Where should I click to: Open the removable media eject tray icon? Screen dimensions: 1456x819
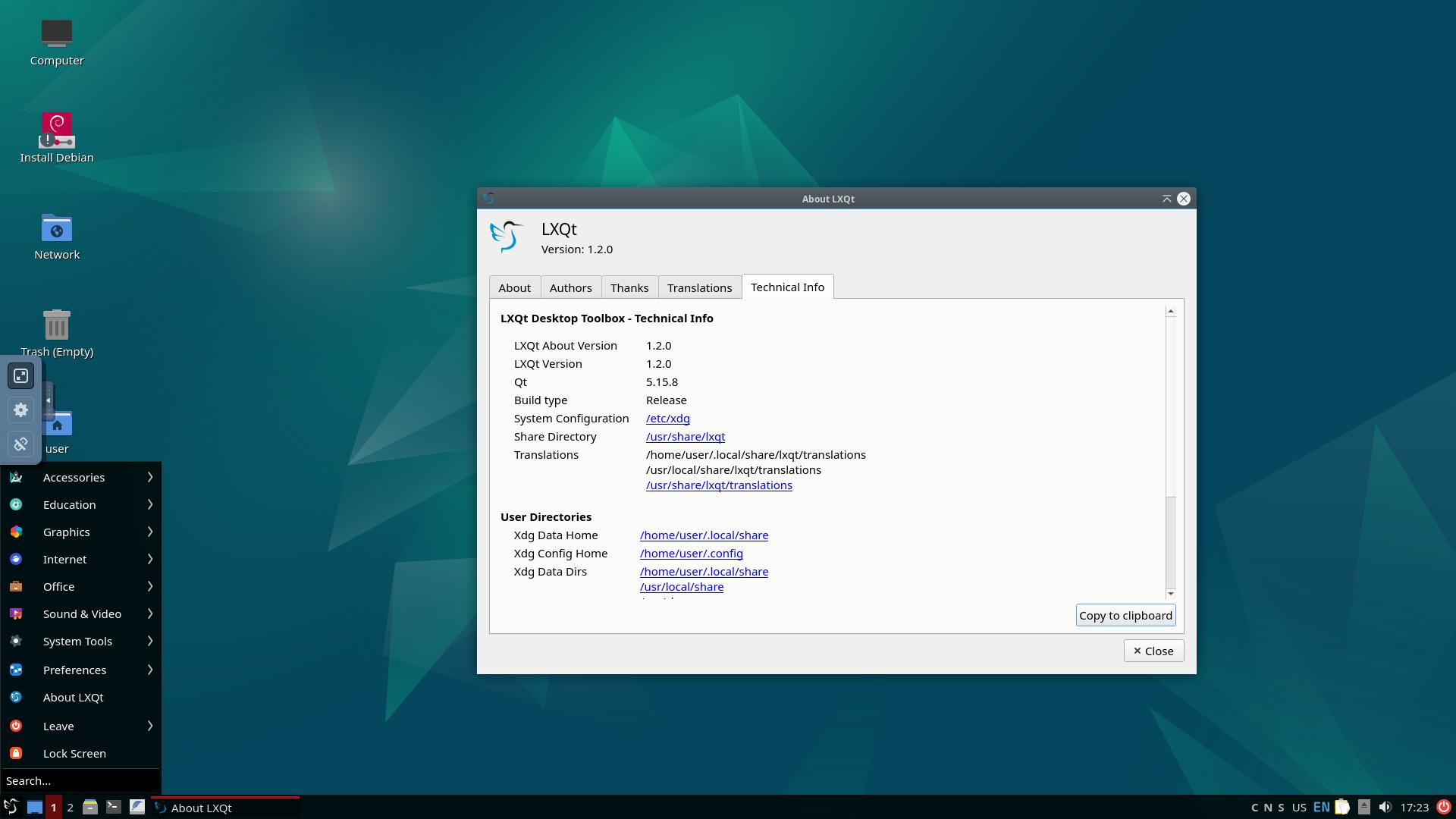point(1363,808)
